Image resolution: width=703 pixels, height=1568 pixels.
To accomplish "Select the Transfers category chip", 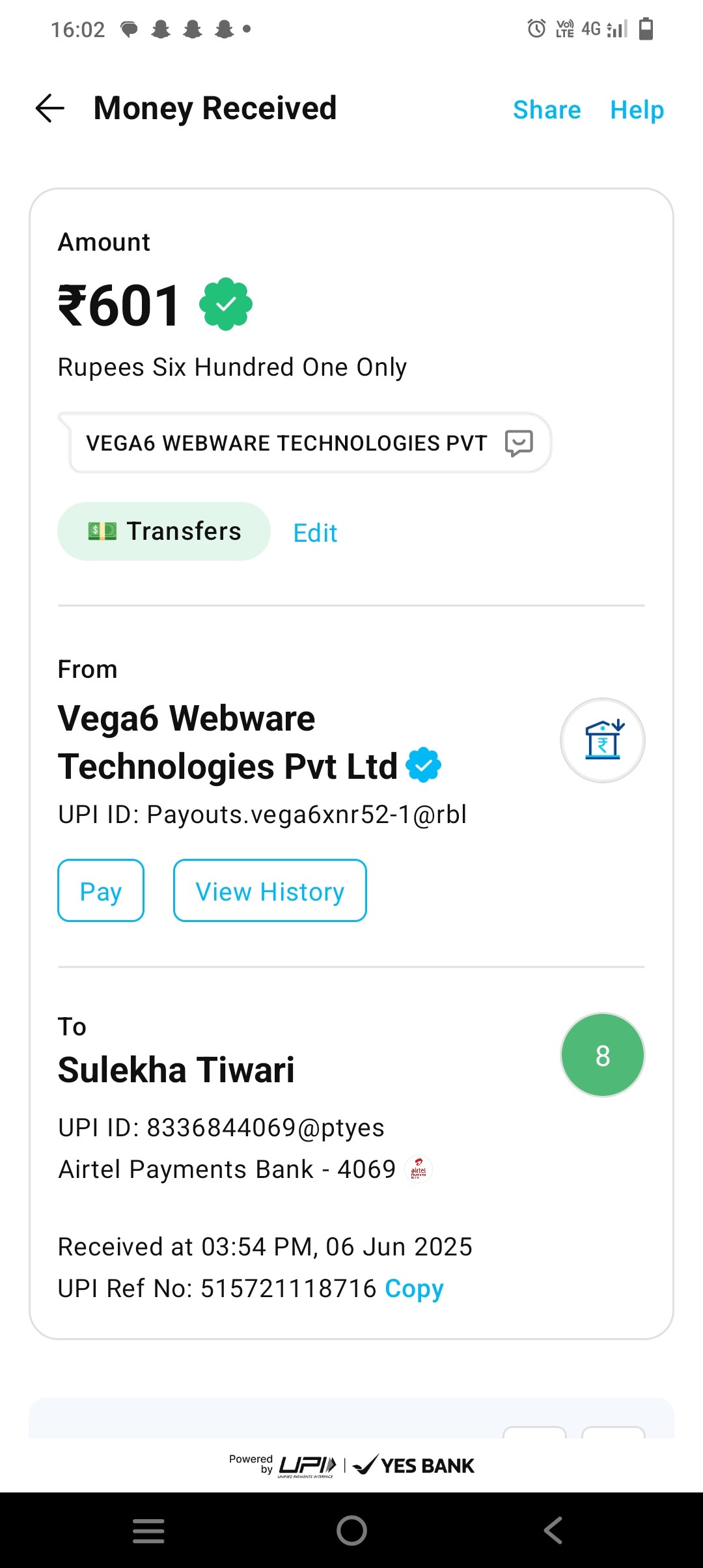I will [164, 531].
